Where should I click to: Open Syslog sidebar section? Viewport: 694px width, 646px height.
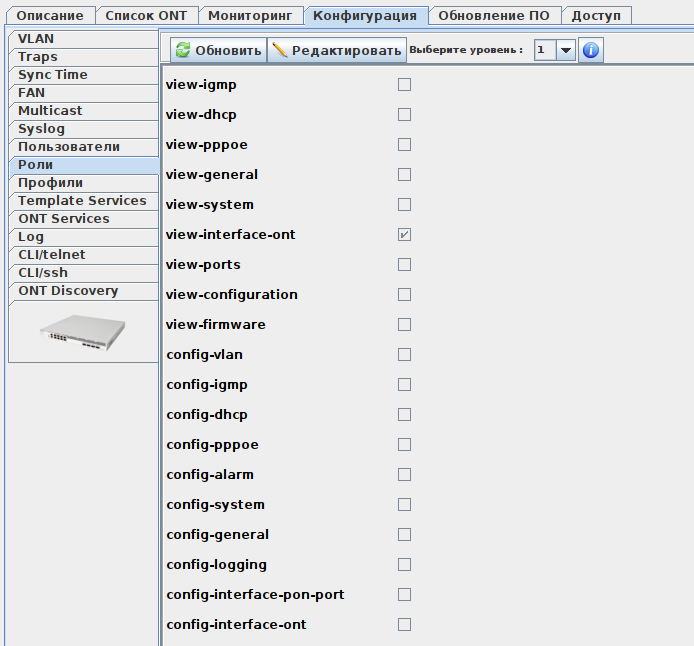tap(83, 129)
